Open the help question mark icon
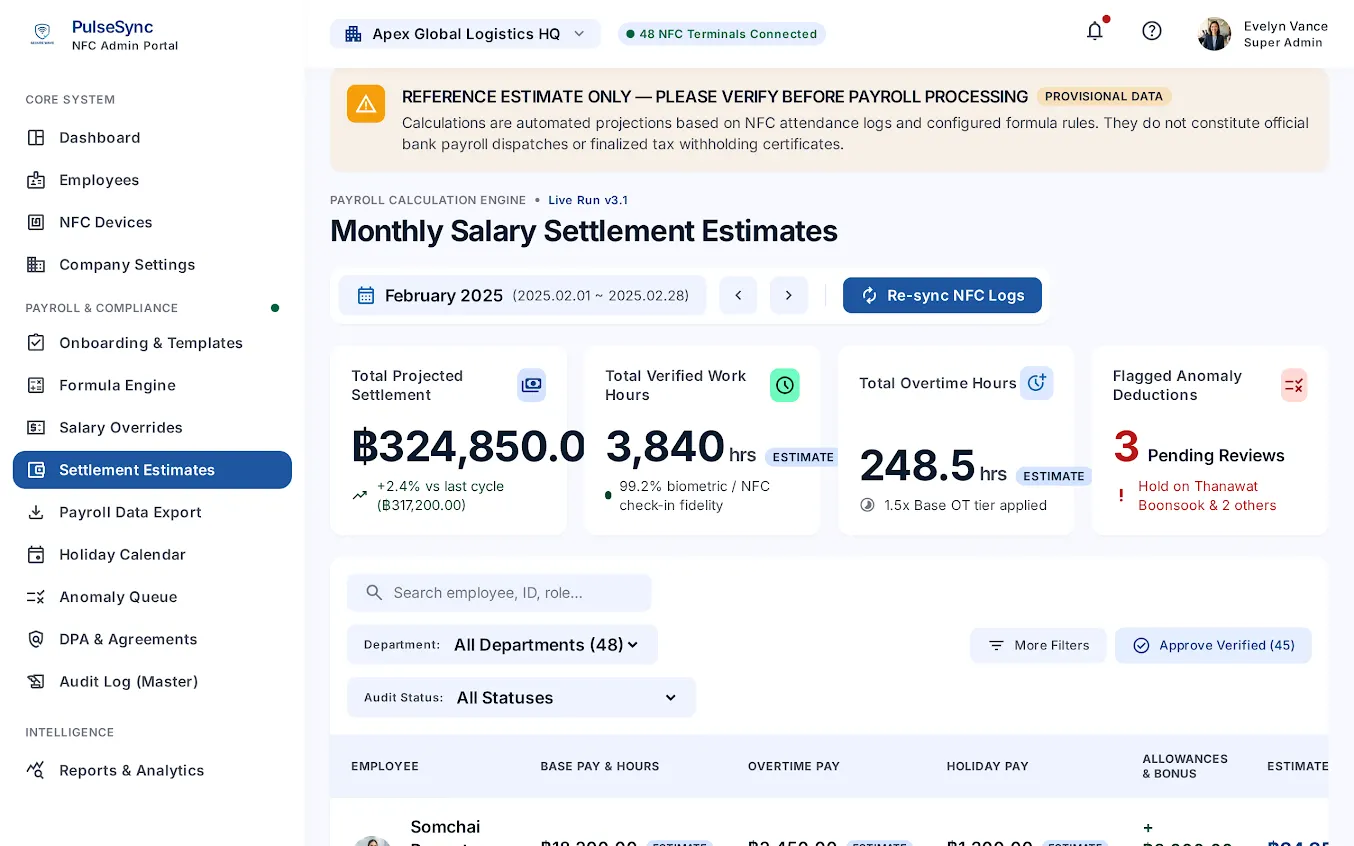 [x=1152, y=31]
